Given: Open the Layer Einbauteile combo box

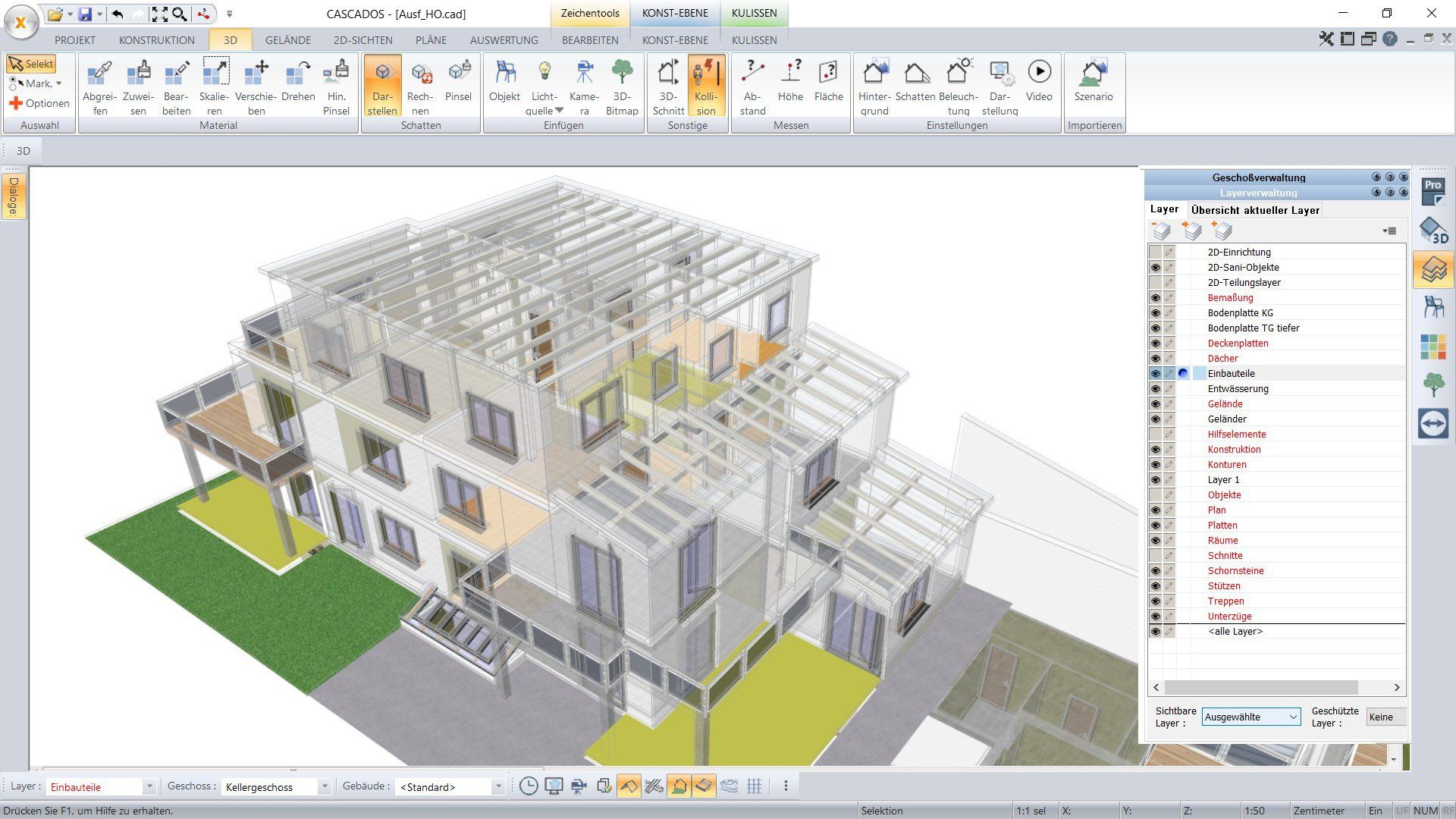Looking at the screenshot, I should (x=149, y=787).
